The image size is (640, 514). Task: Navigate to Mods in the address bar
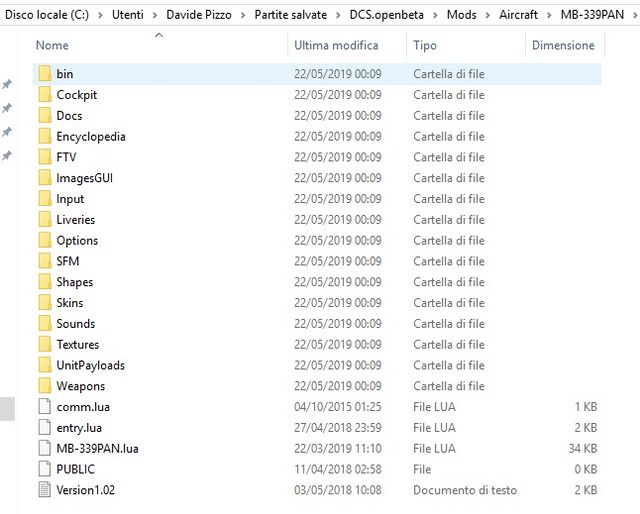point(462,15)
